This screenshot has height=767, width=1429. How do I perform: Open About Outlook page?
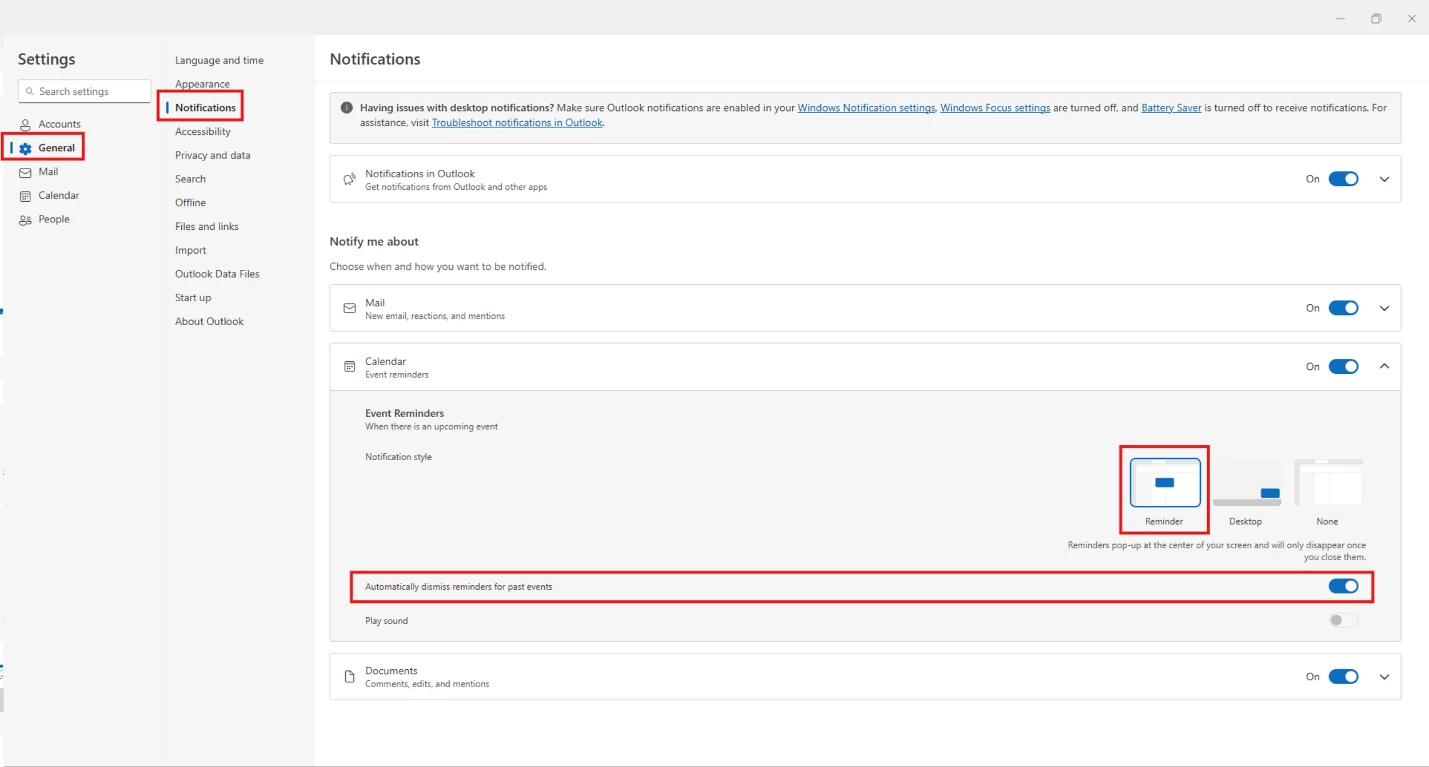click(209, 322)
